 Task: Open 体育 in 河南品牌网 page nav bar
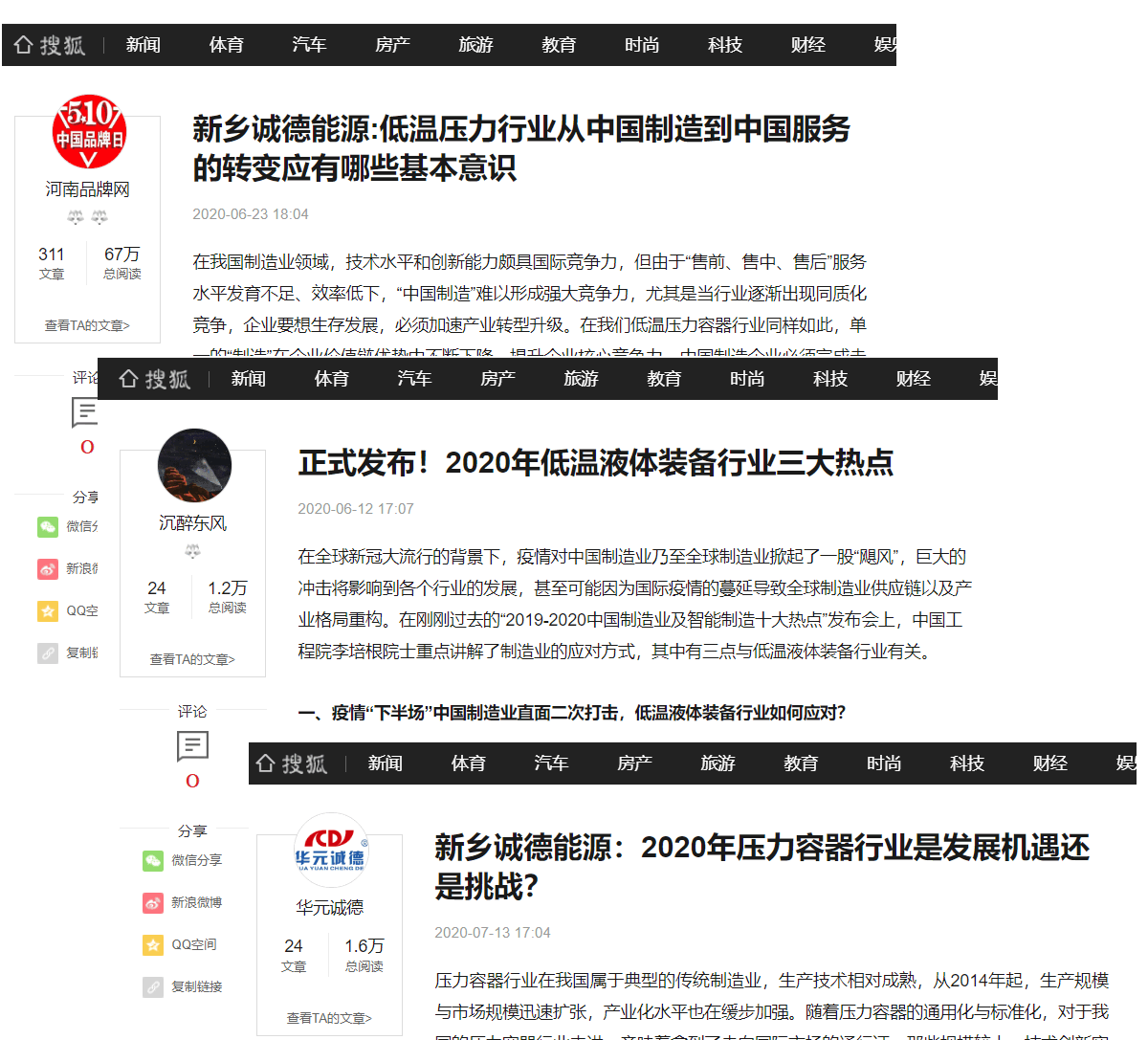[227, 45]
